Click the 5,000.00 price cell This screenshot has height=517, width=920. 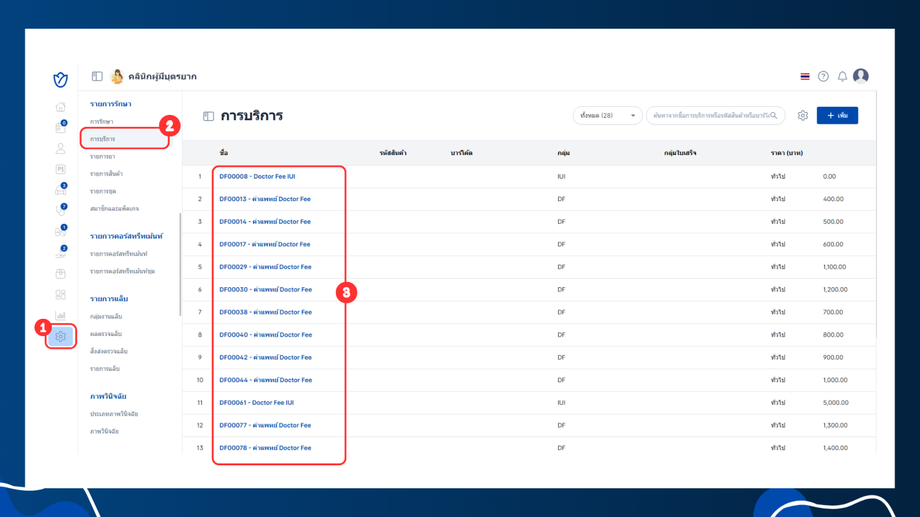tap(836, 403)
